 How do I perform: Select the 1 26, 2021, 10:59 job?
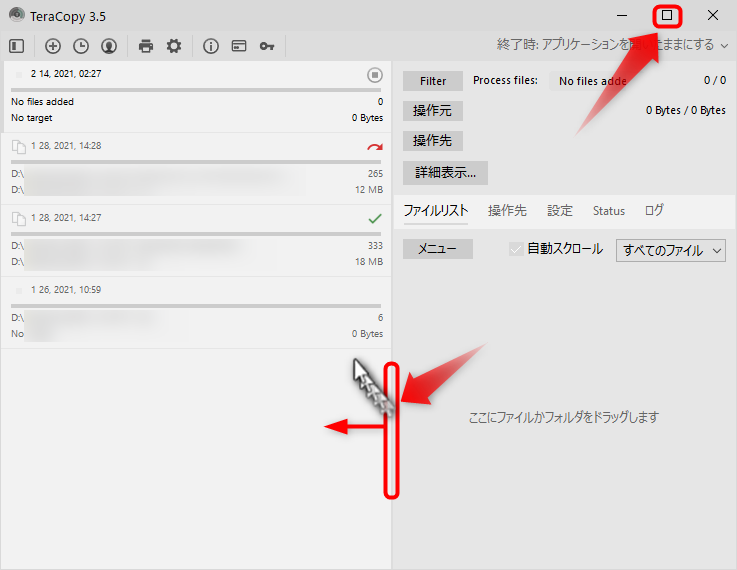pyautogui.click(x=196, y=312)
